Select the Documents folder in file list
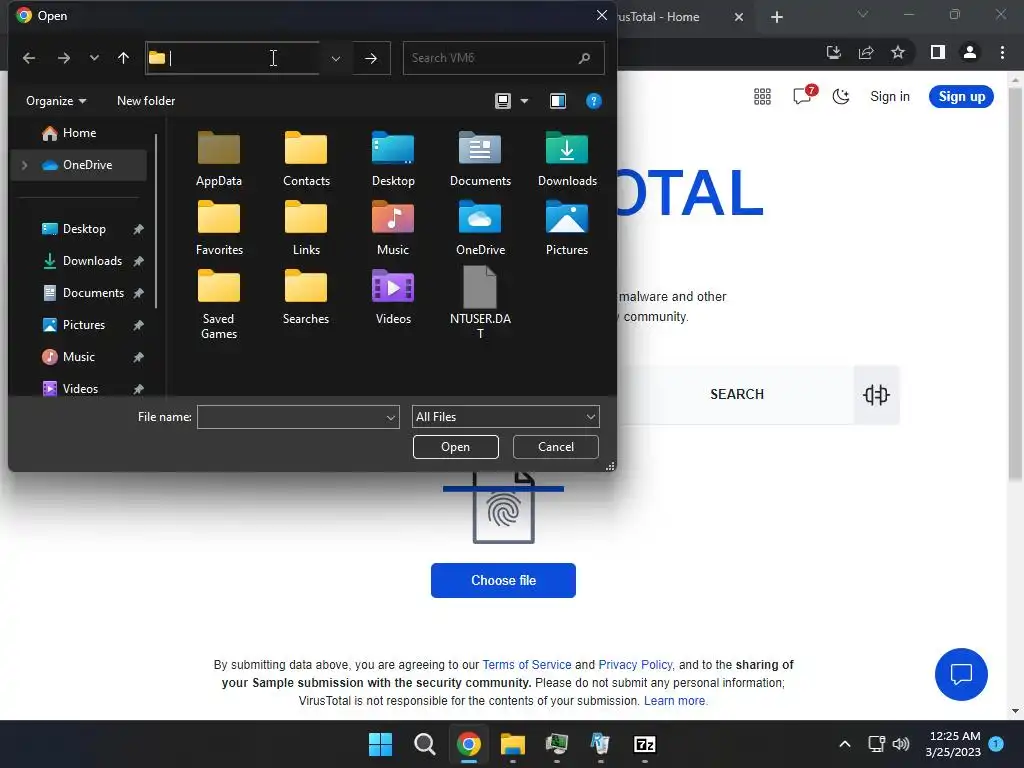The image size is (1024, 768). [480, 159]
